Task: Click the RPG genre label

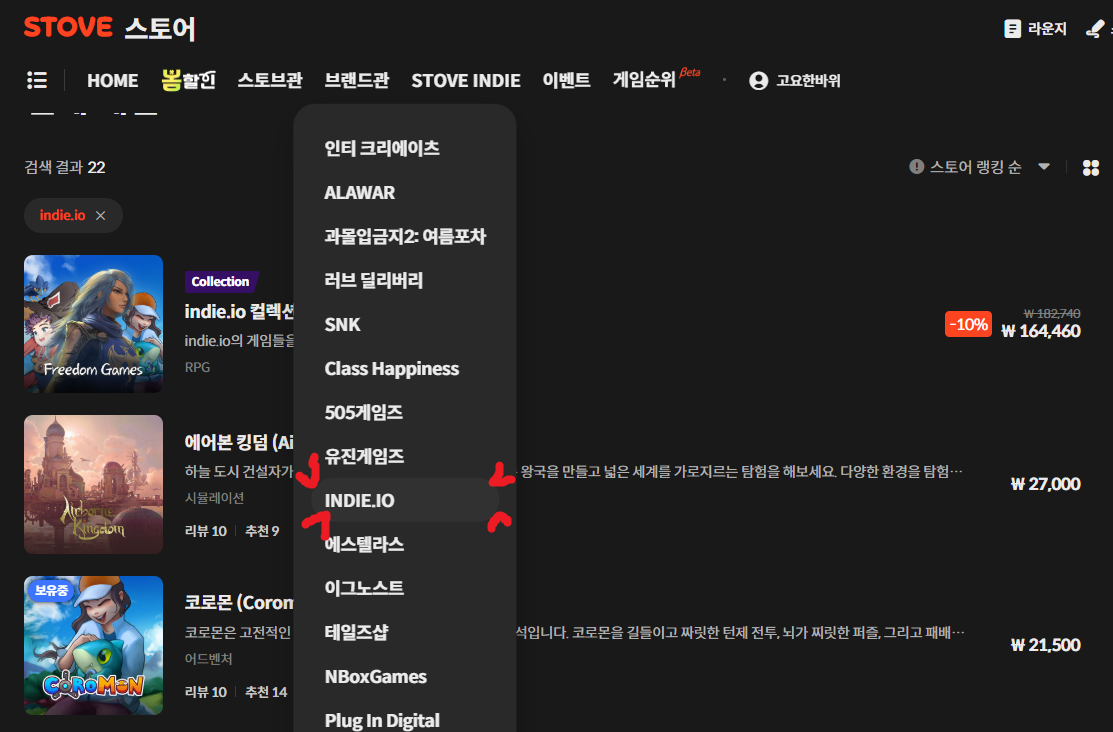Action: tap(197, 368)
